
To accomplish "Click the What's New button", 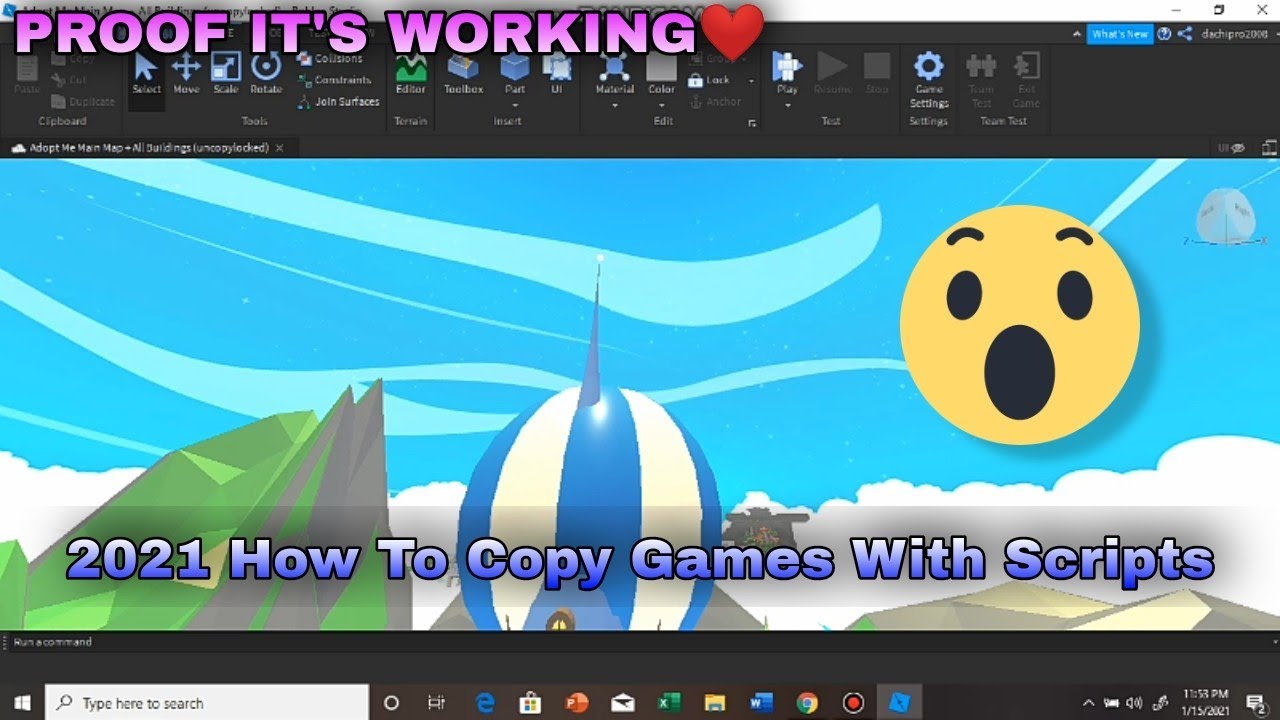I will [x=1120, y=34].
